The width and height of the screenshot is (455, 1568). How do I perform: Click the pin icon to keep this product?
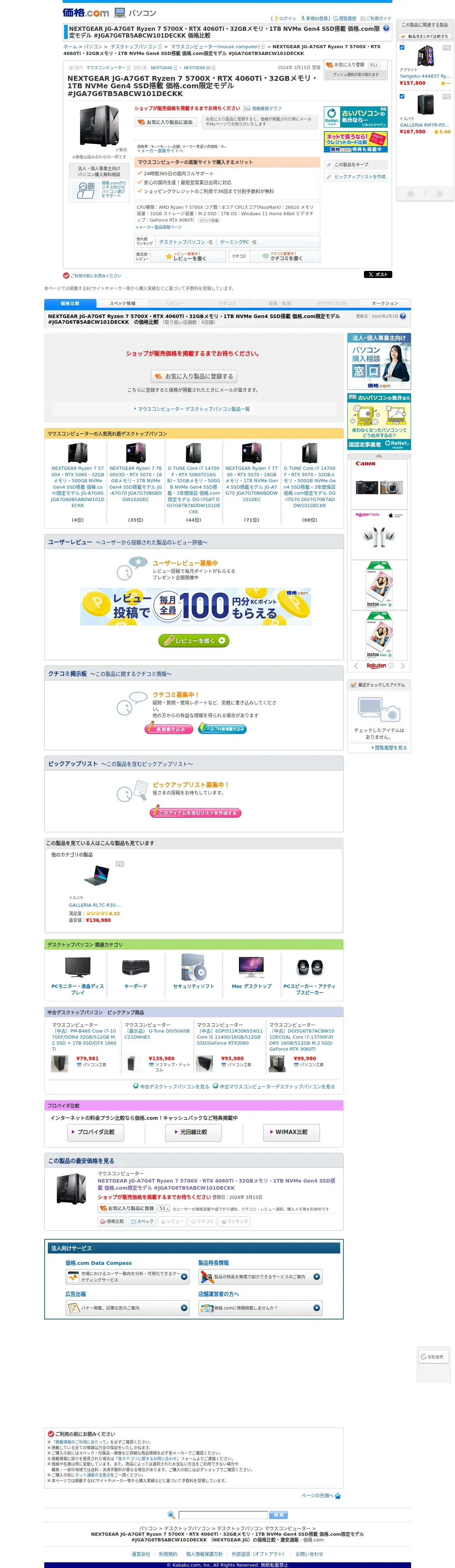(x=329, y=165)
